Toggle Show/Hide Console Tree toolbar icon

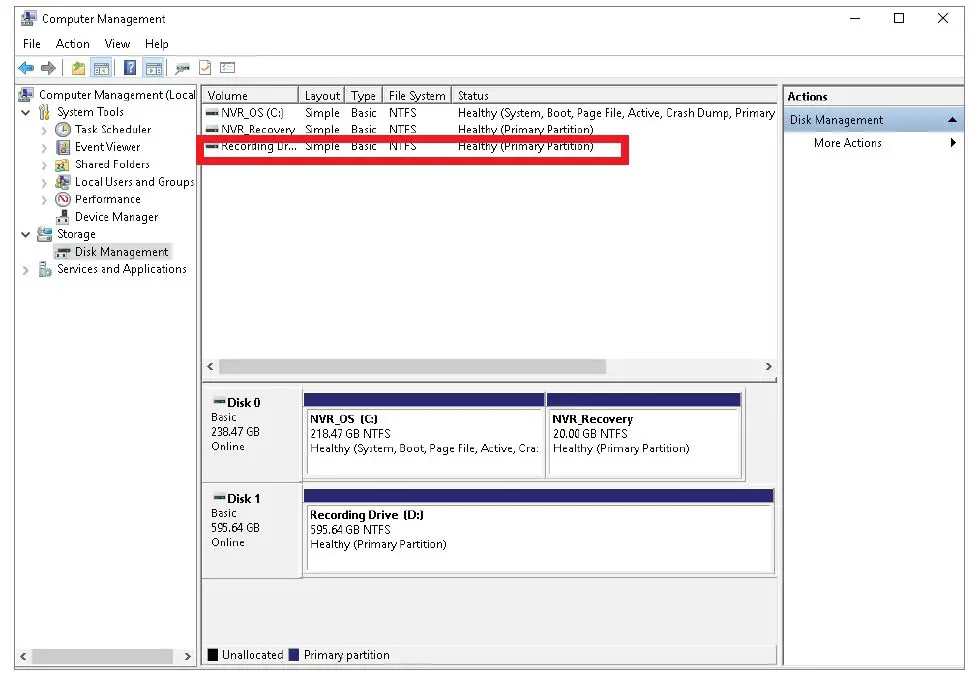[x=101, y=68]
